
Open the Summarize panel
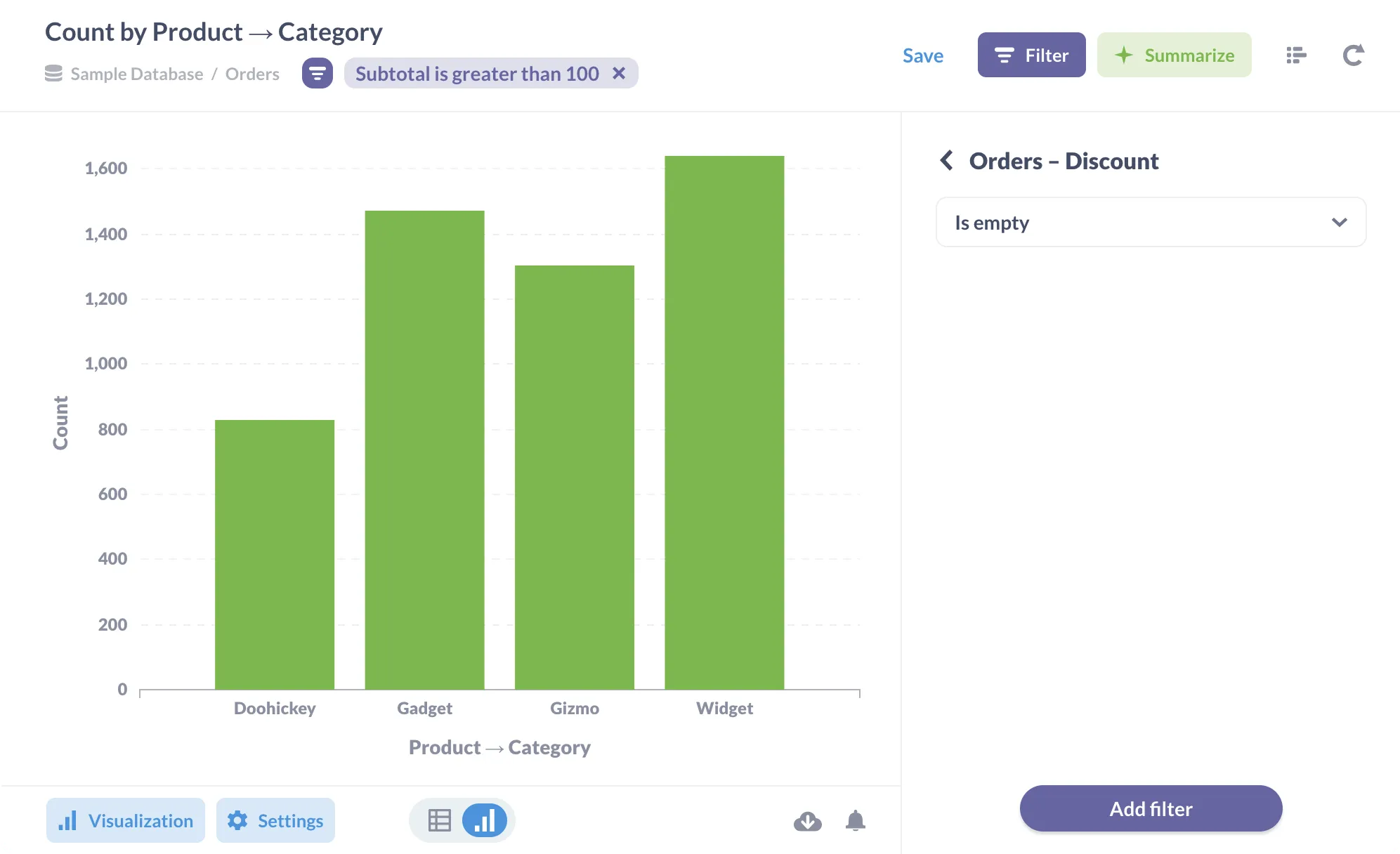point(1174,55)
